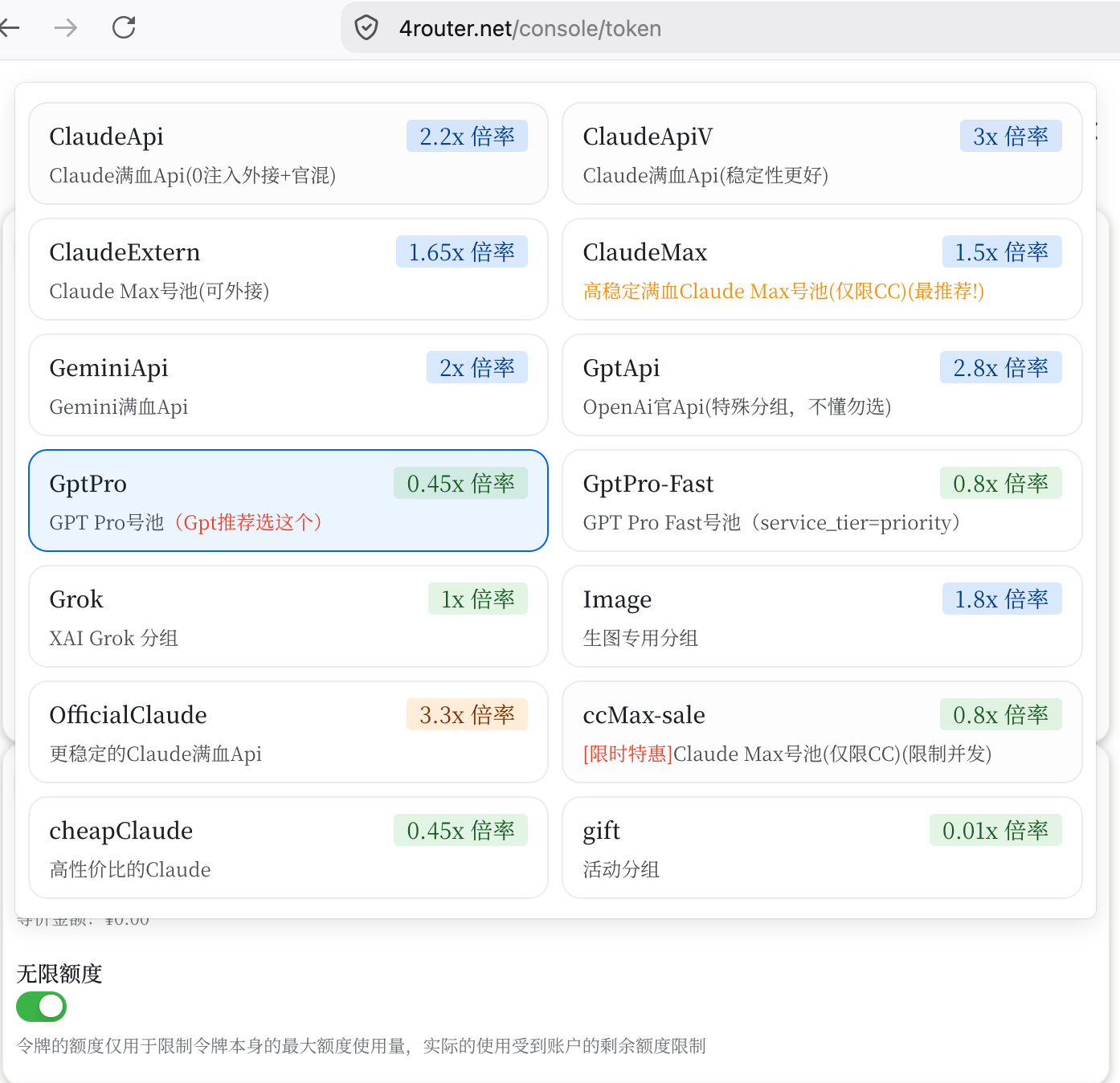Click the 0.45x 倍率 badge on cheapClaude

click(x=460, y=830)
